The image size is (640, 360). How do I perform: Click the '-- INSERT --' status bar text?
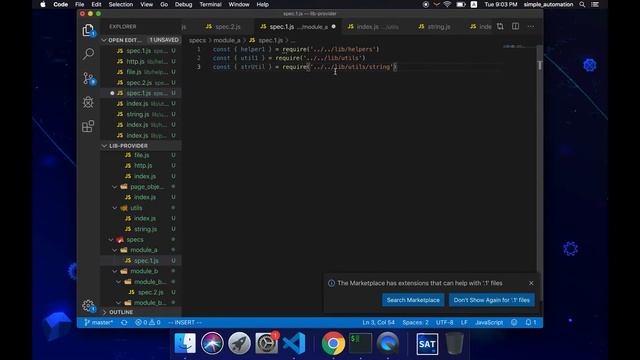pyautogui.click(x=184, y=322)
